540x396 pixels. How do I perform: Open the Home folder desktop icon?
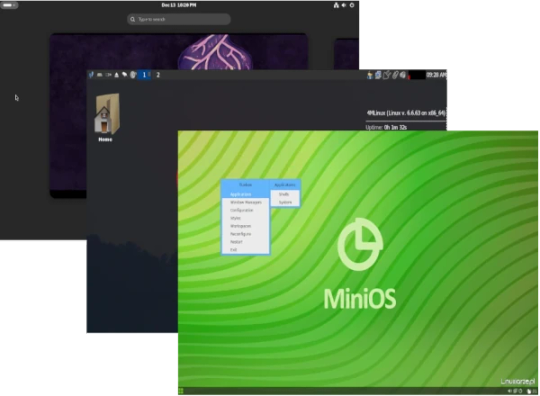(107, 117)
